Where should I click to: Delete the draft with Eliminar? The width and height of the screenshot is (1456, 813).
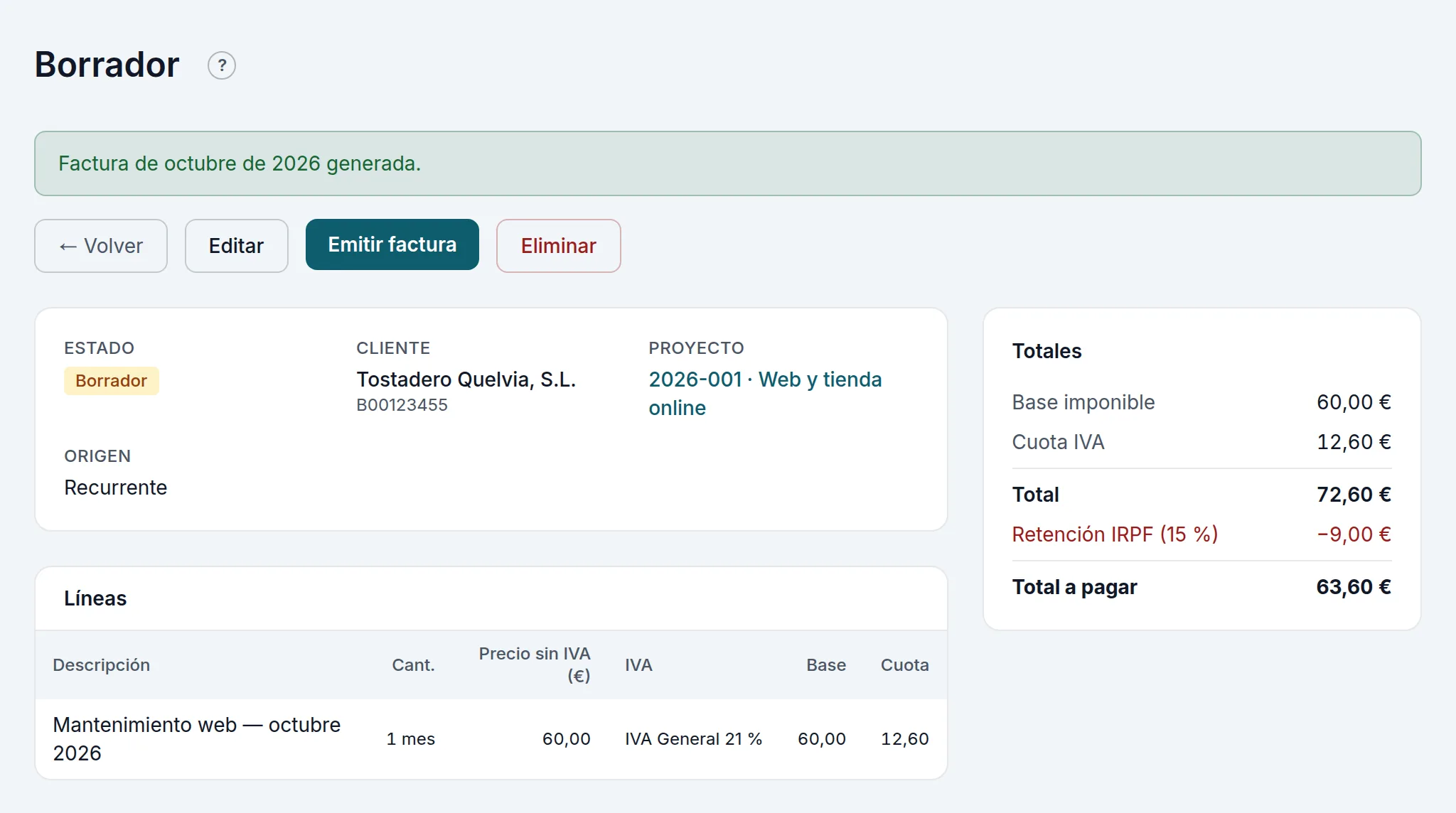point(558,246)
